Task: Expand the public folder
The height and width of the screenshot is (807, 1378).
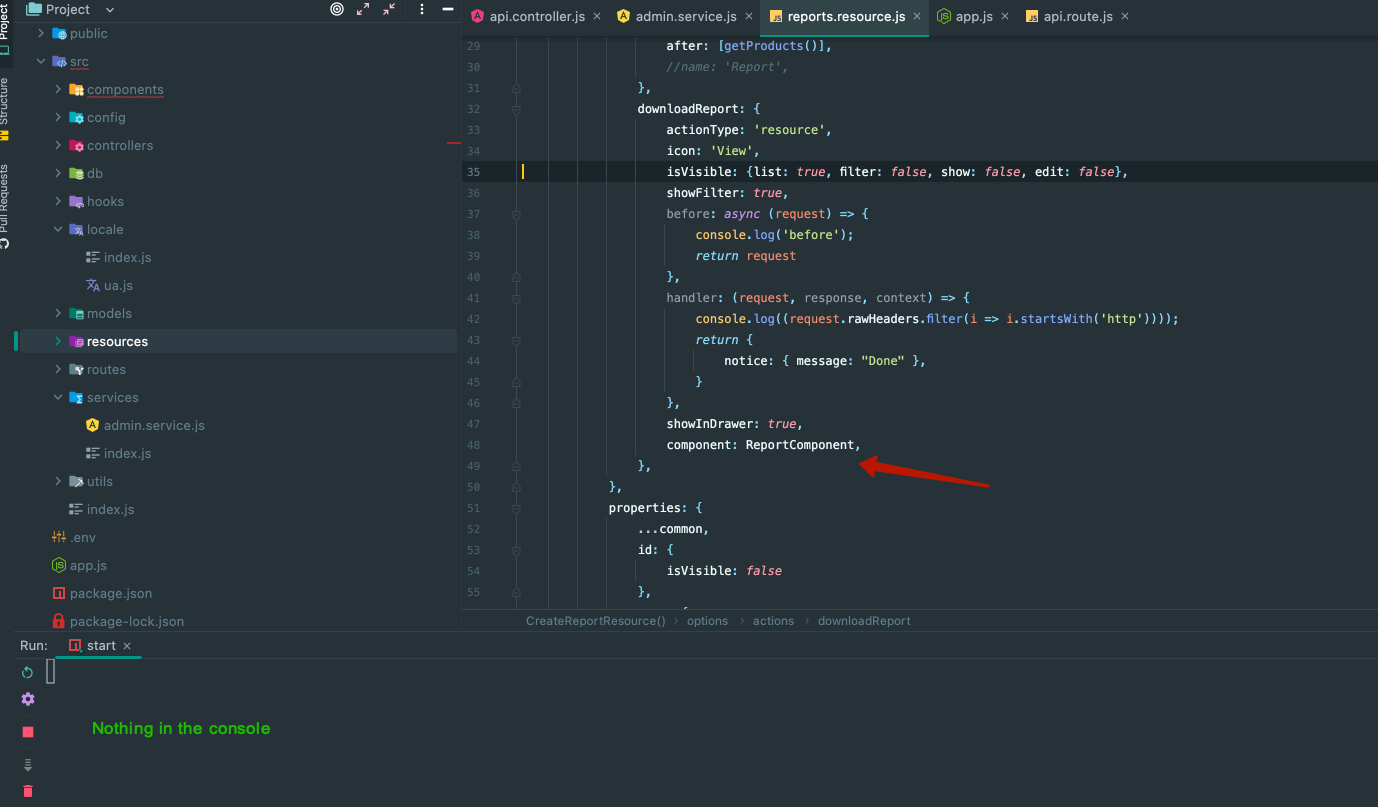Action: 41,33
